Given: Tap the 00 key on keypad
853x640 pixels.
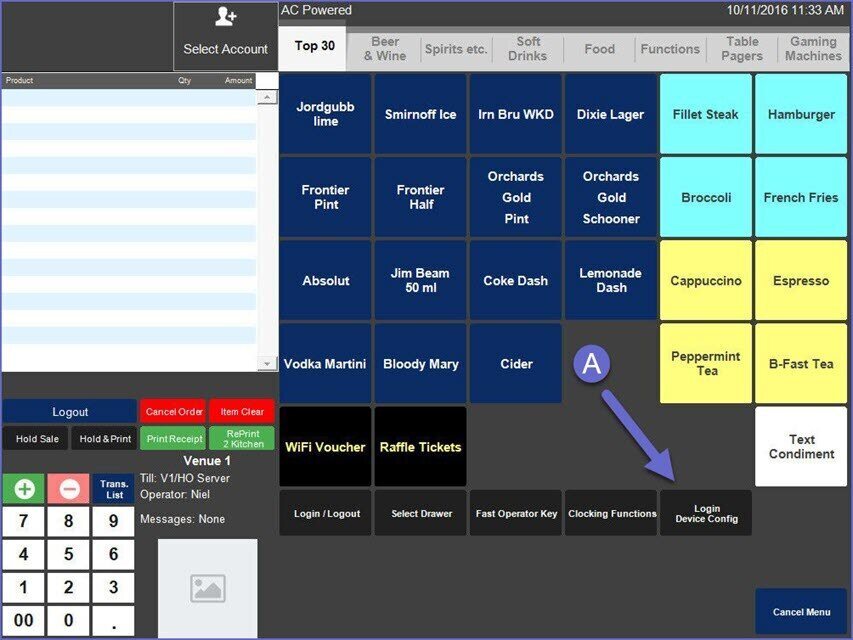Looking at the screenshot, I should pos(23,620).
